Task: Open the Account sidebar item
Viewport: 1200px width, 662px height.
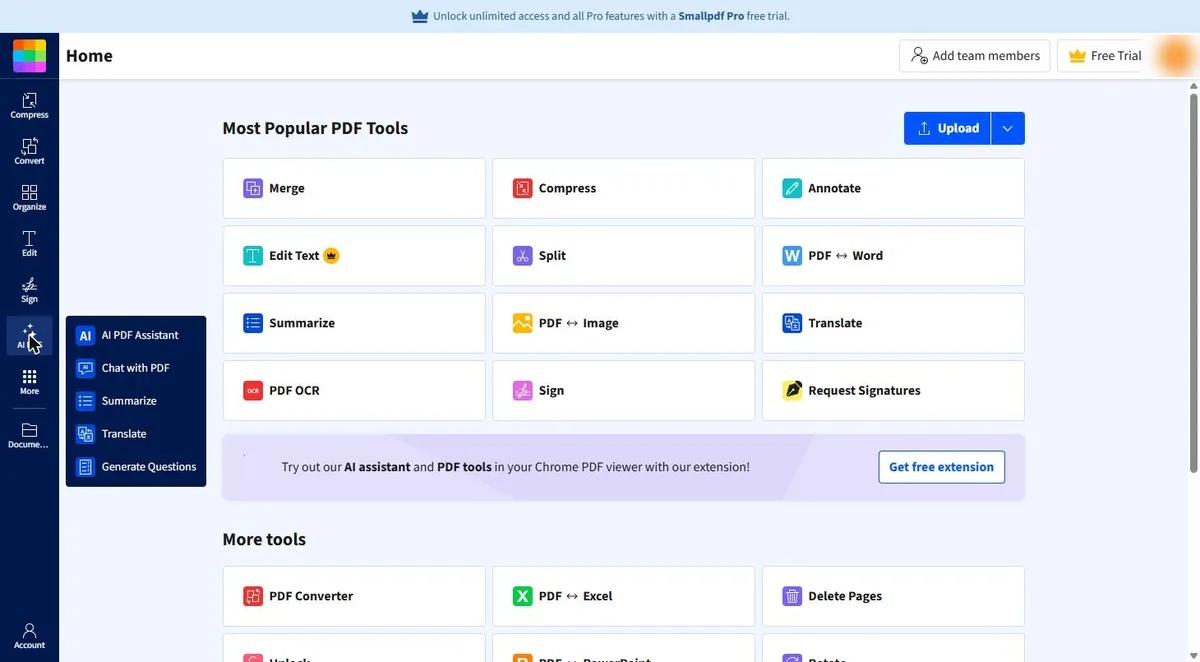Action: pos(29,635)
